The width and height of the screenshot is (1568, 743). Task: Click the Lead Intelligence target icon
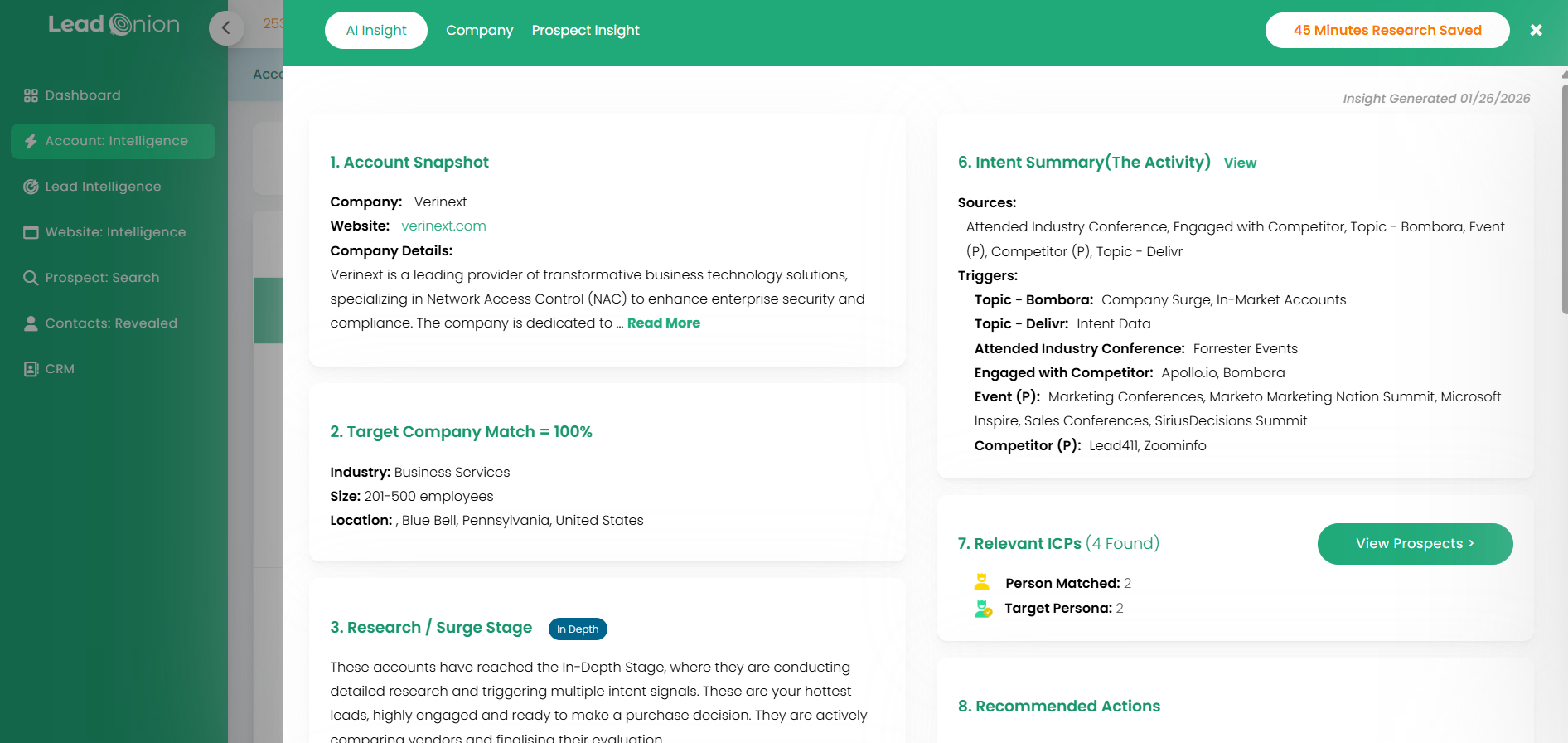coord(31,187)
